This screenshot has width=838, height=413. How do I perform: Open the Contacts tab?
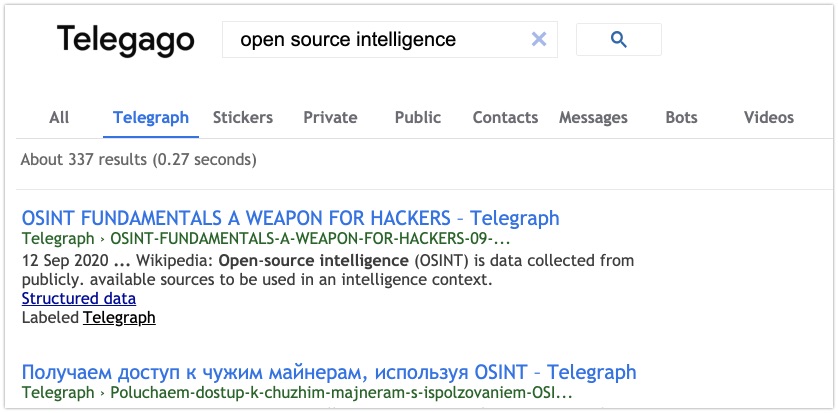tap(505, 117)
